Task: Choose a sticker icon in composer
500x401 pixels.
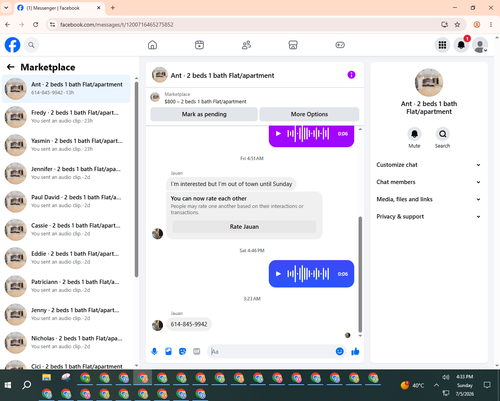Action: coord(182,351)
